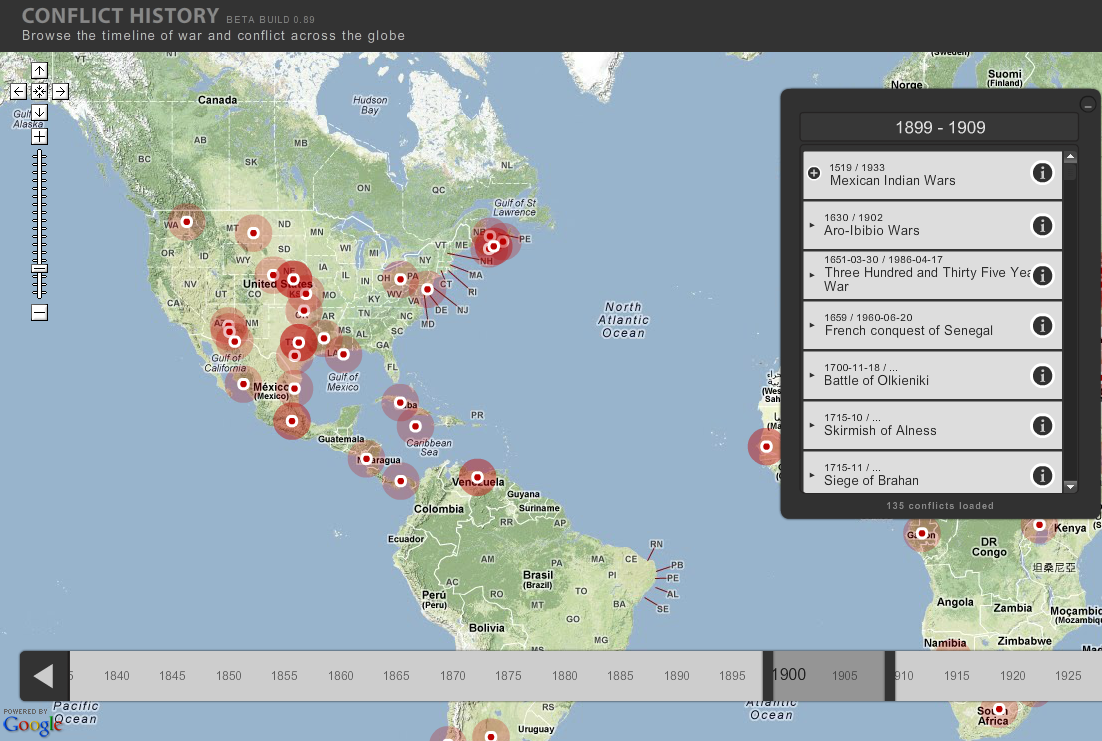The image size is (1102, 741).
Task: Open info for Battle of Olkieniki
Action: tap(1042, 375)
